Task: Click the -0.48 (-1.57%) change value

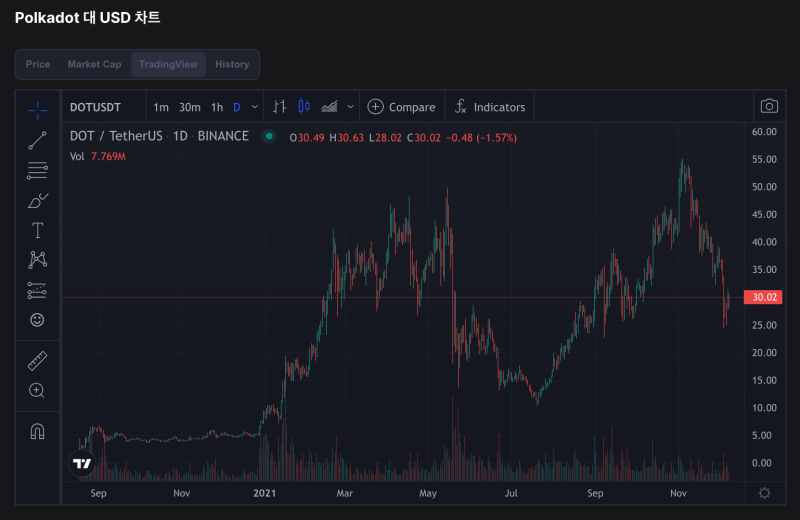Action: 481,138
